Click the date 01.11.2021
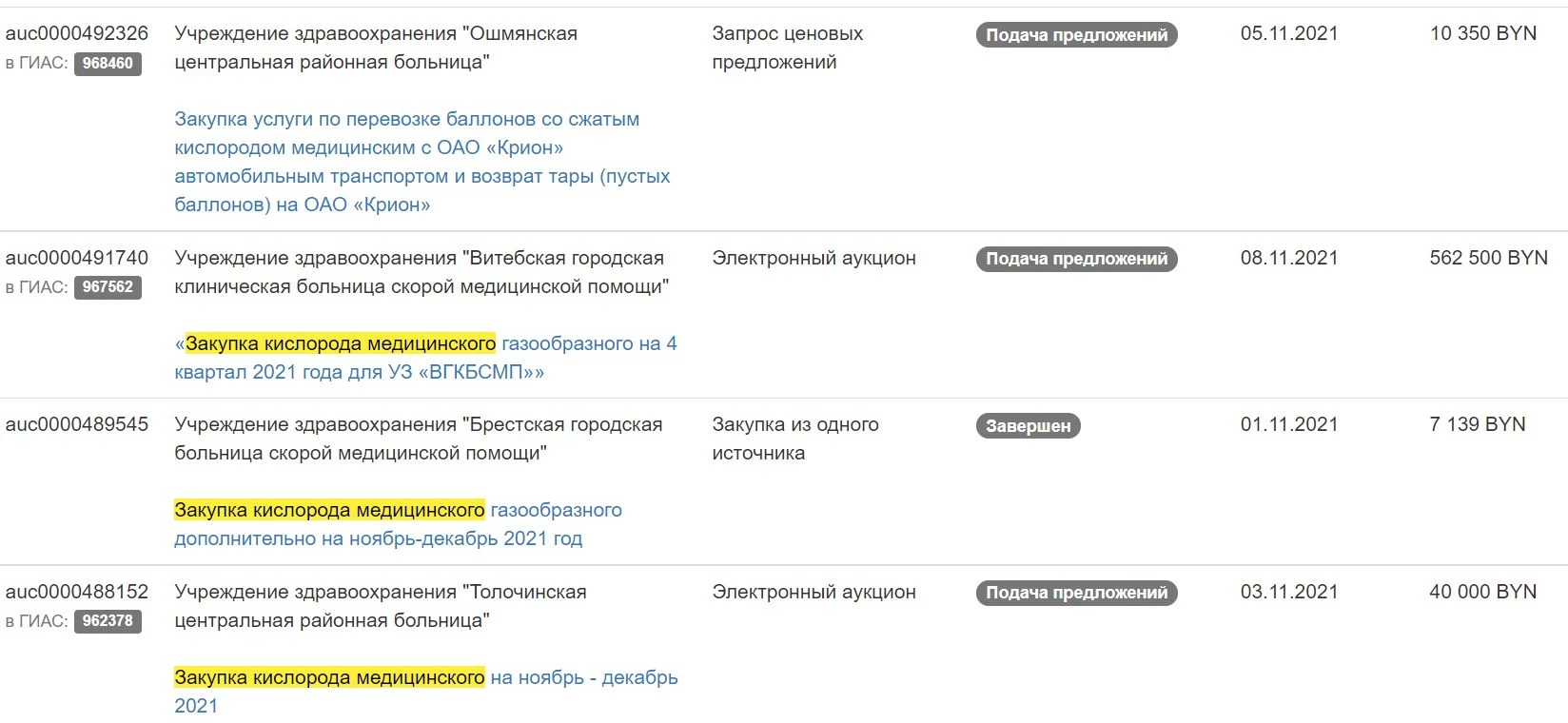 click(1288, 424)
